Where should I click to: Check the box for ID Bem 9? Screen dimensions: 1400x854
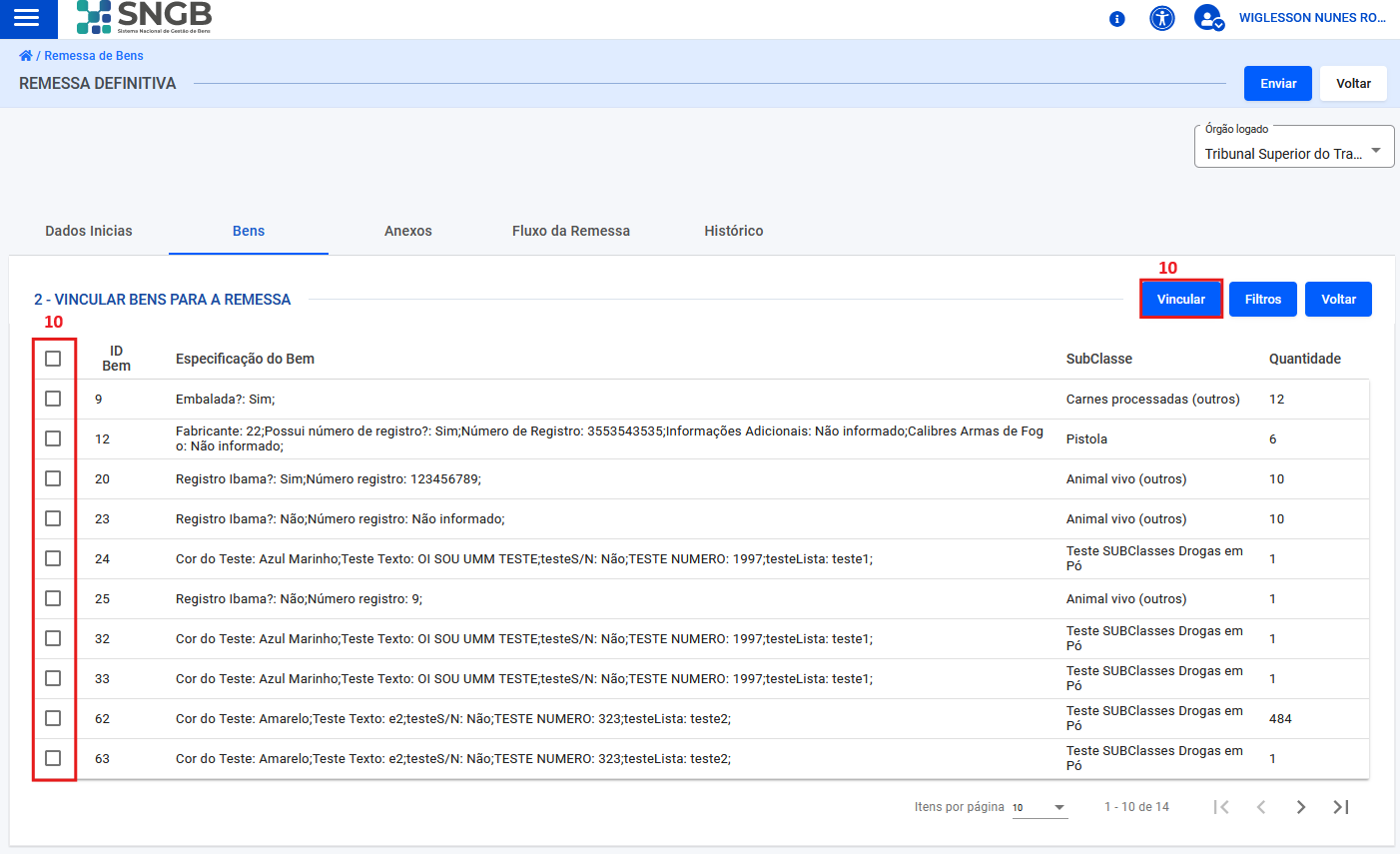coord(53,399)
